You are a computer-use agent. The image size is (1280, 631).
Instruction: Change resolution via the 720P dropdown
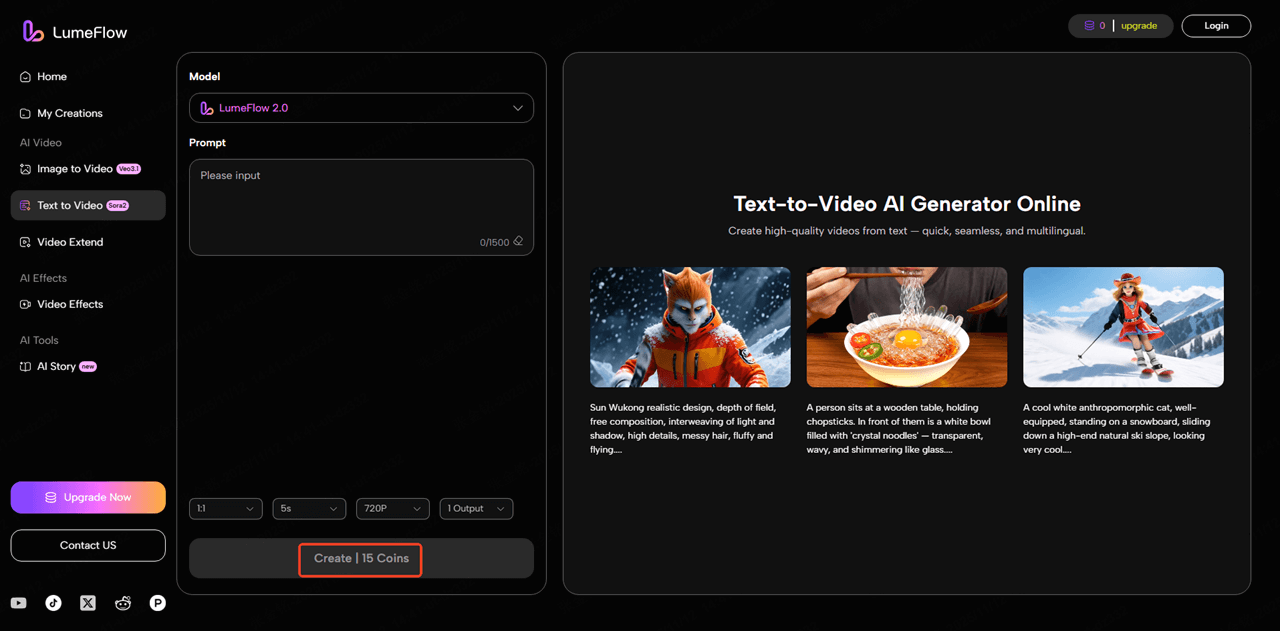click(x=392, y=508)
